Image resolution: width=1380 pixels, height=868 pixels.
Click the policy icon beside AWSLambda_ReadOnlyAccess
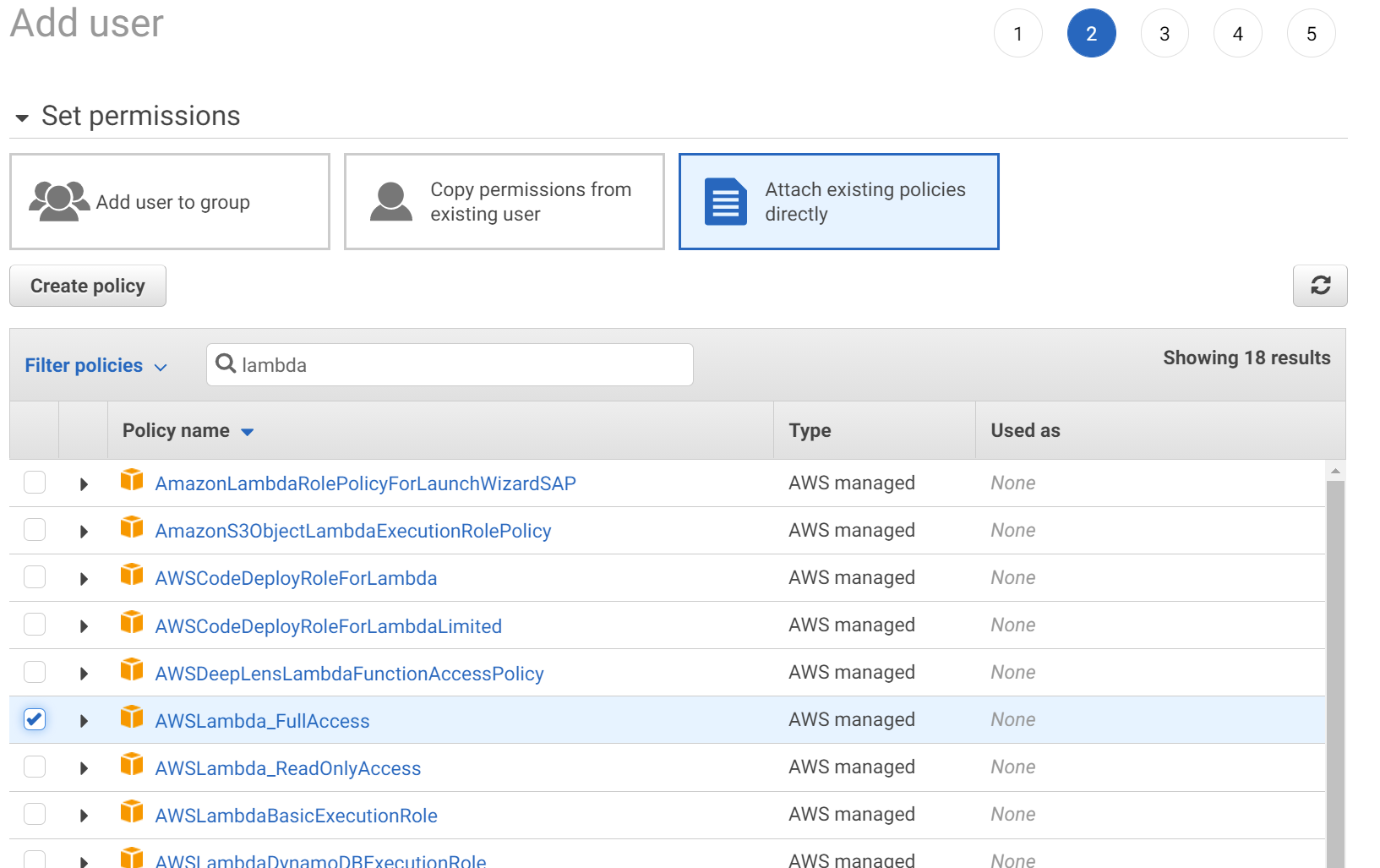[x=132, y=765]
